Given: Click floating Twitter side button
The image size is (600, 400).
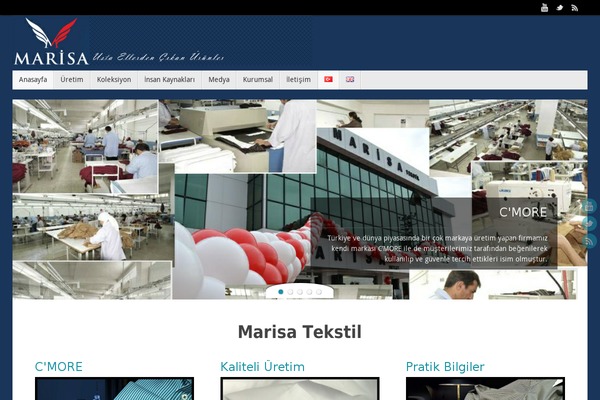Looking at the screenshot, I should coord(589,224).
